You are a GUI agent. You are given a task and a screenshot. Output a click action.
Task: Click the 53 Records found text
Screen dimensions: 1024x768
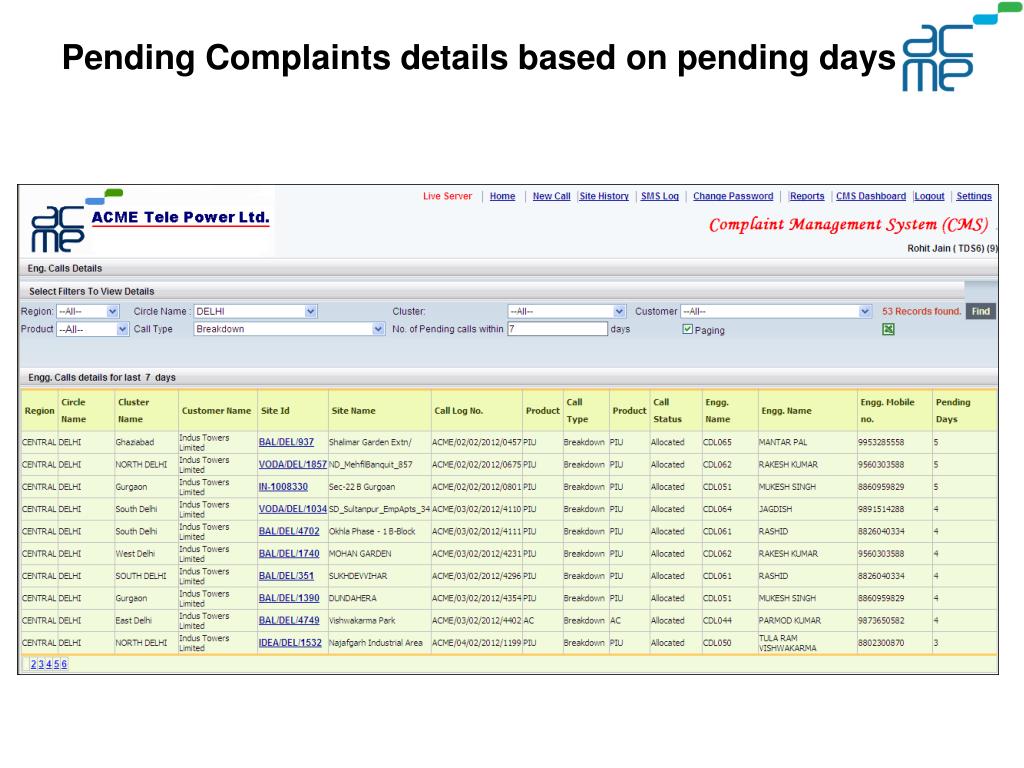[921, 312]
